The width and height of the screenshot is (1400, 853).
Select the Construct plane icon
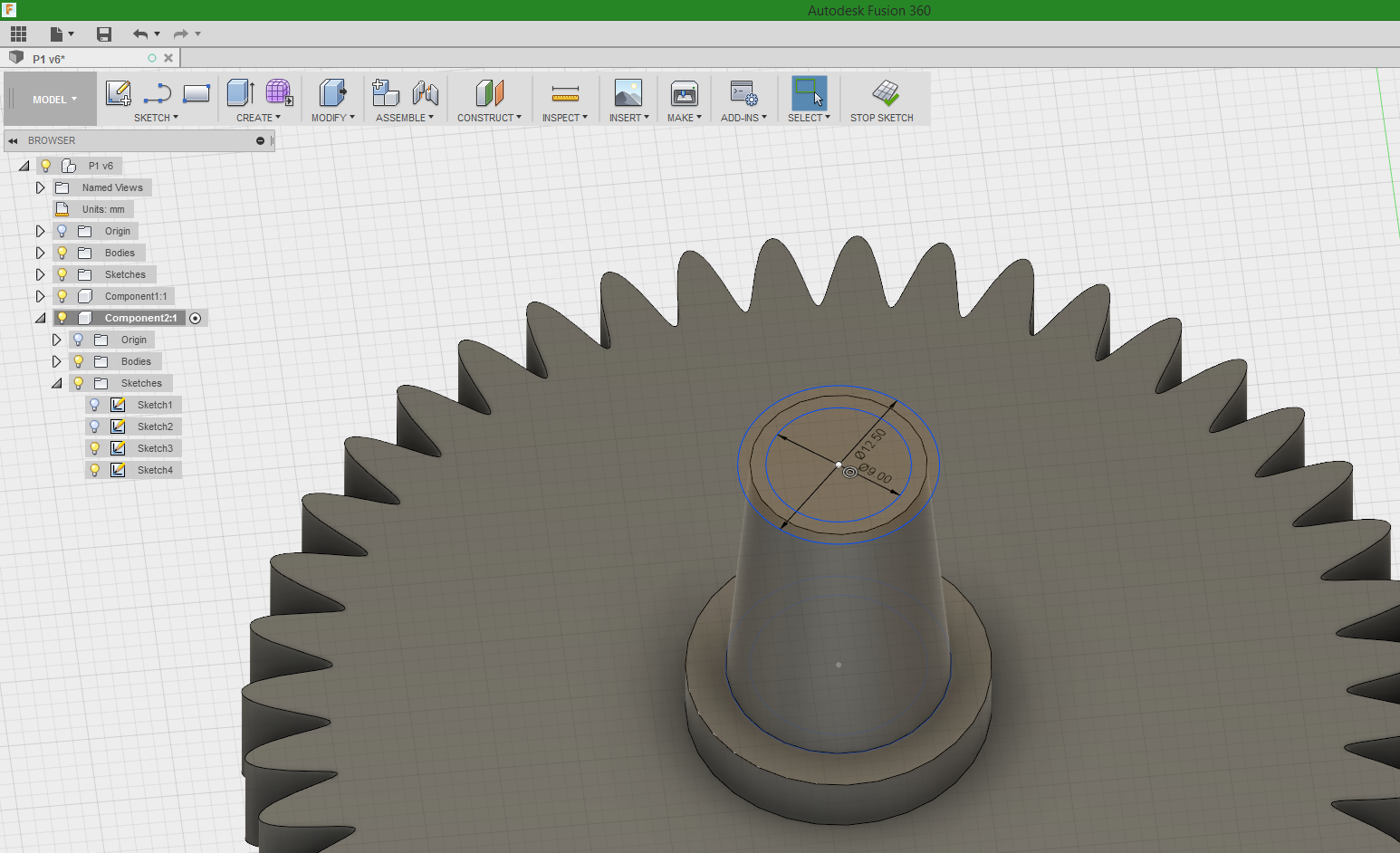(489, 92)
